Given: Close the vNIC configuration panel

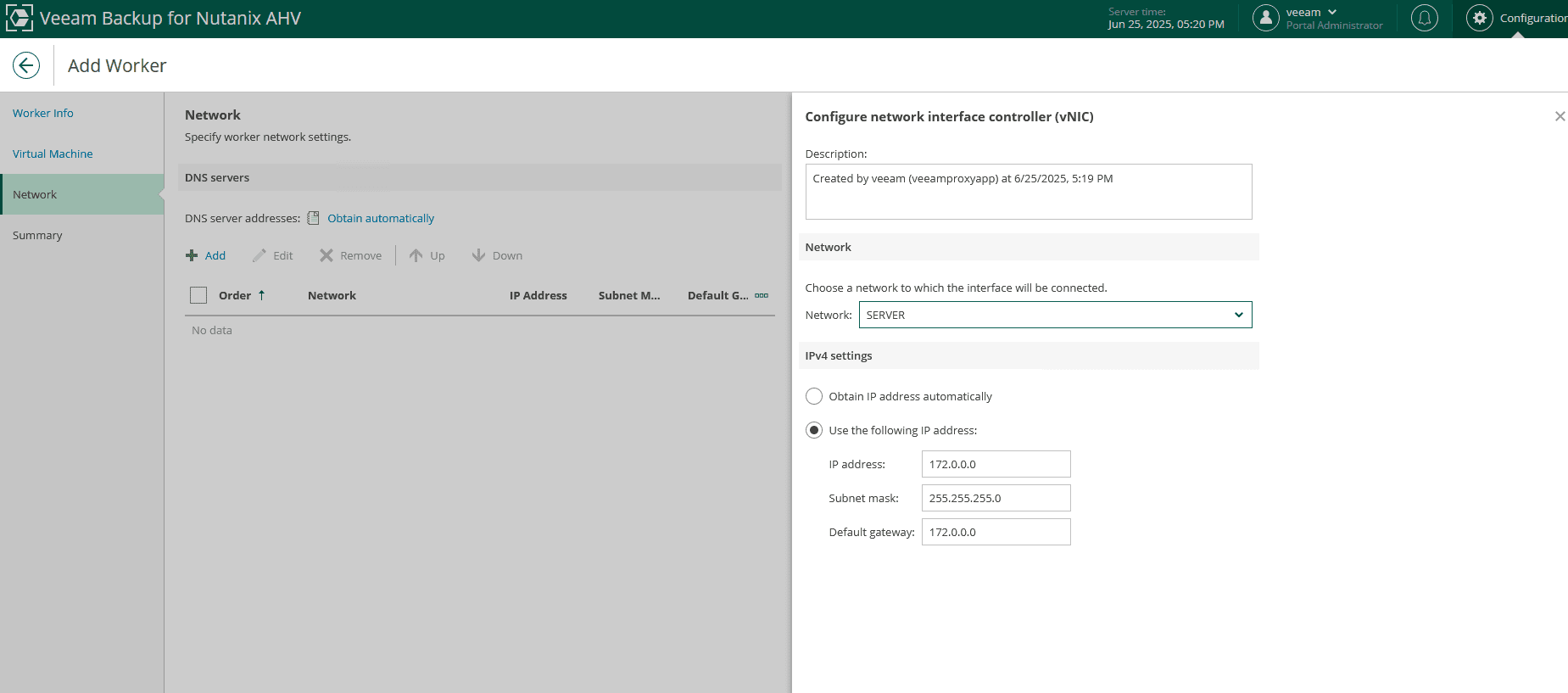Looking at the screenshot, I should tap(1559, 116).
